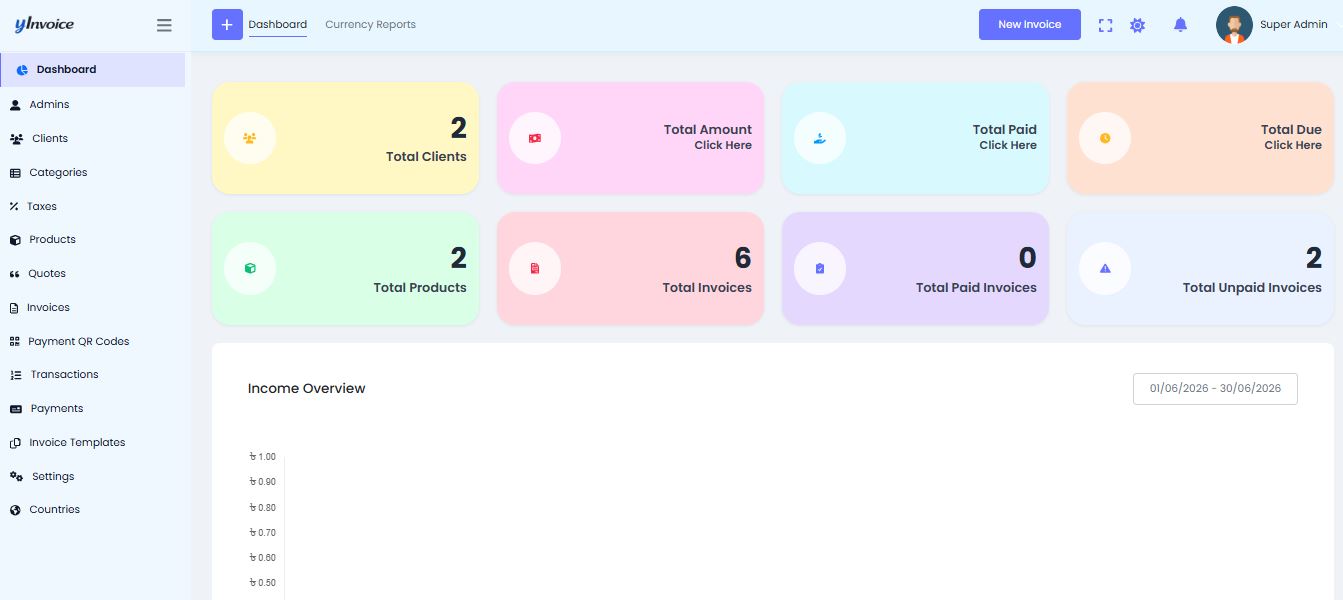Click the Admins user icon in sidebar
This screenshot has height=600, width=1343.
tap(15, 104)
